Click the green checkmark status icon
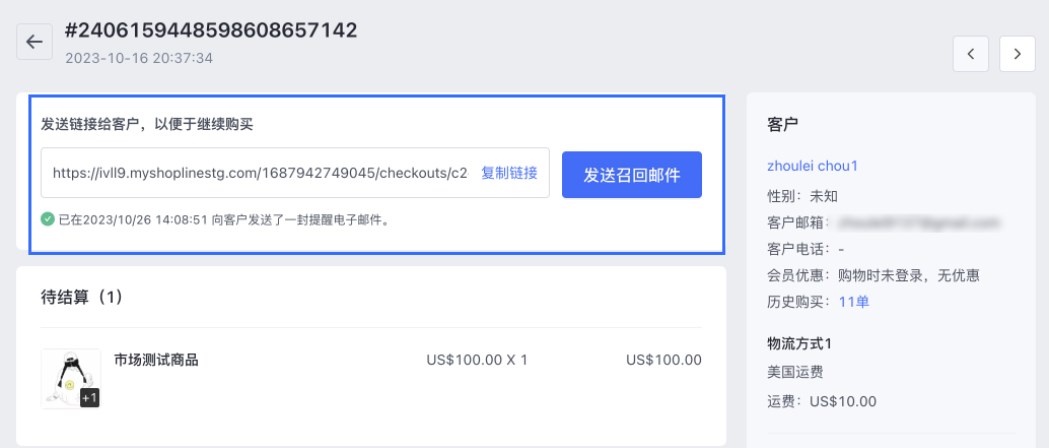The height and width of the screenshot is (448, 1049). point(48,218)
